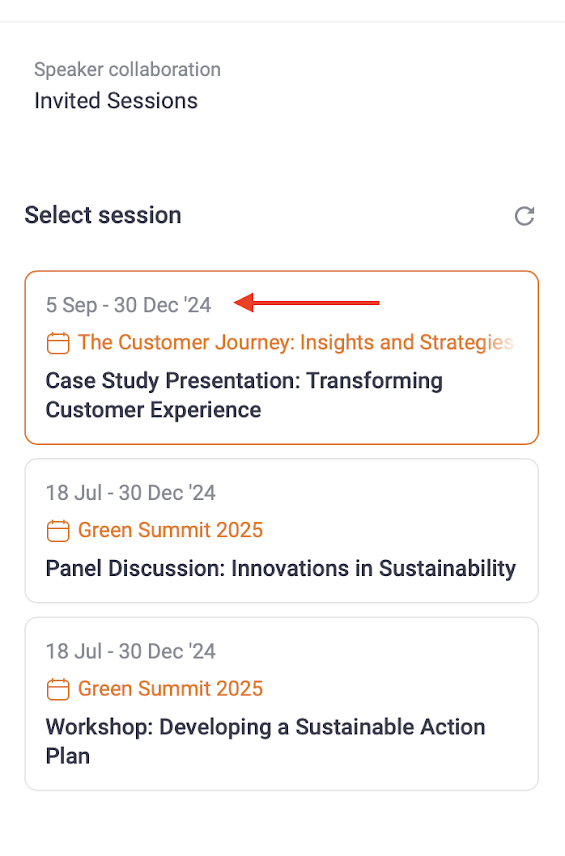565x856 pixels.
Task: Open Green Summit 2025 link in Workshop card
Action: point(170,688)
